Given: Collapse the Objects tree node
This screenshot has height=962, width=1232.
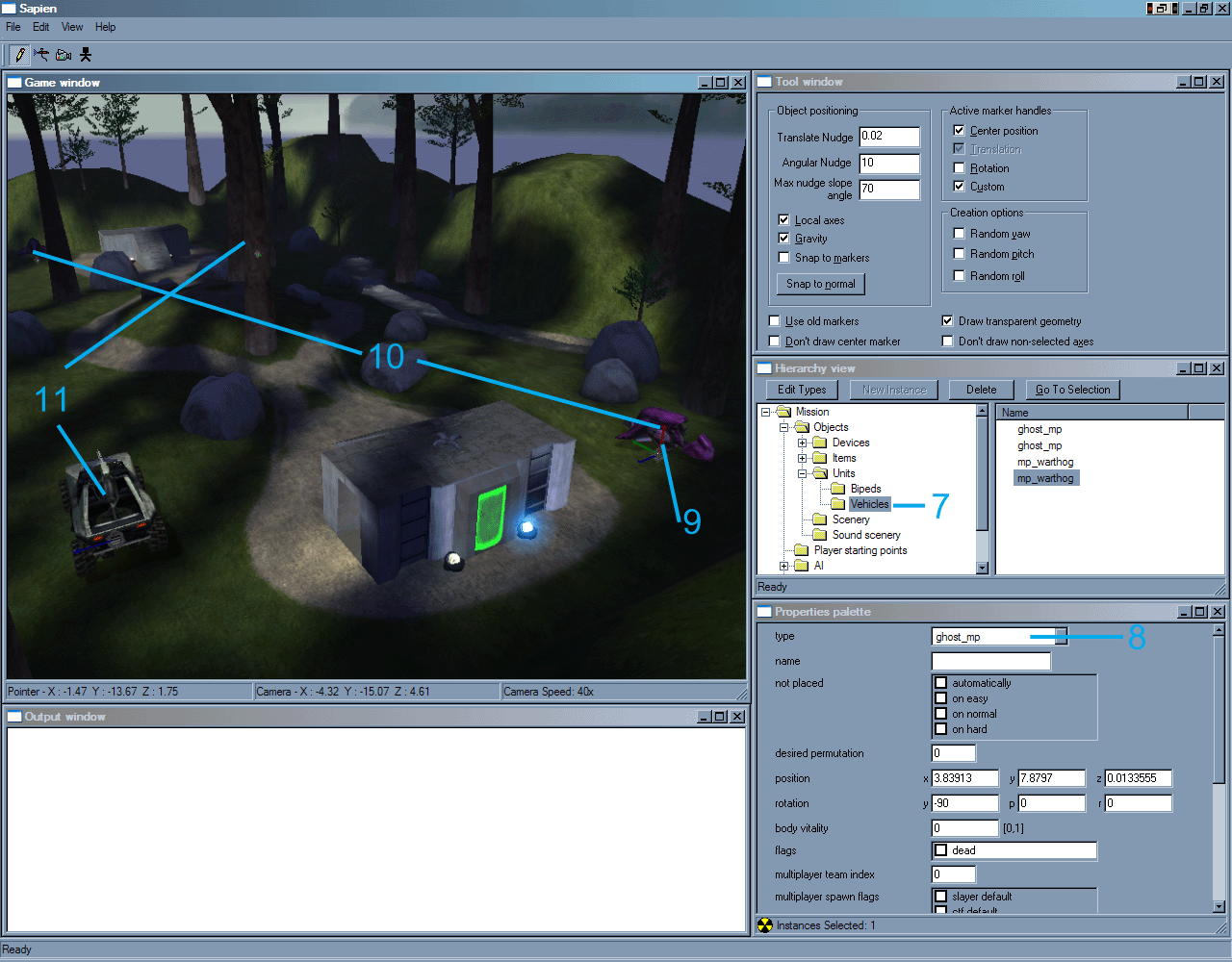Looking at the screenshot, I should 783,427.
